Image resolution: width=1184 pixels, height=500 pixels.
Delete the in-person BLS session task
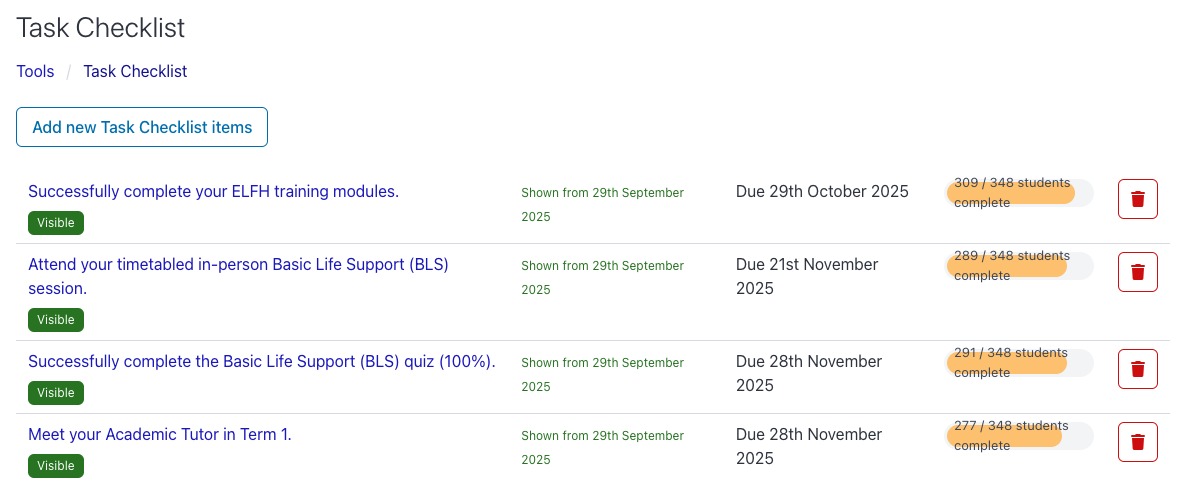[x=1137, y=272]
